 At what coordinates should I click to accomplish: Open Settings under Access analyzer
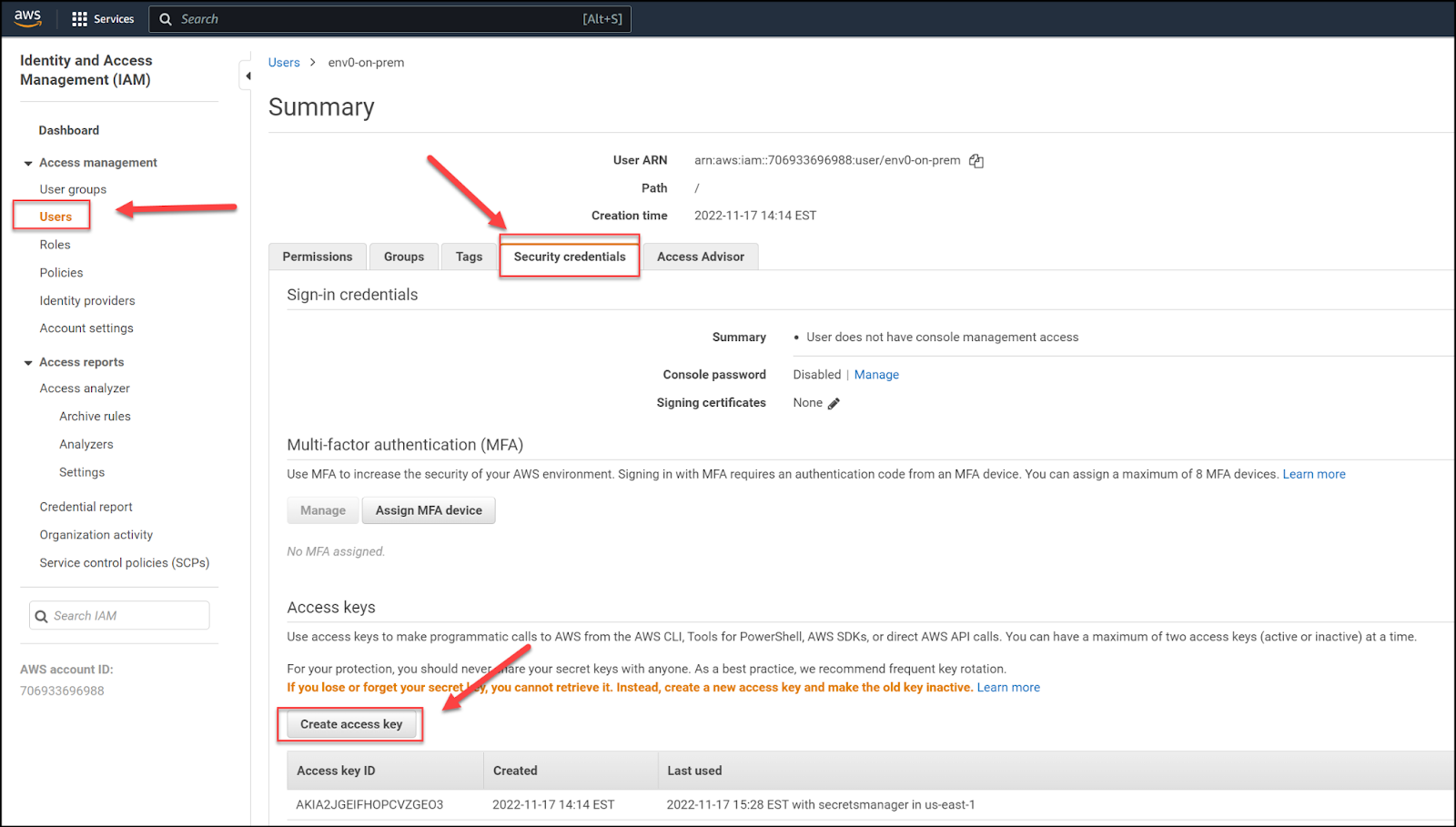click(82, 472)
